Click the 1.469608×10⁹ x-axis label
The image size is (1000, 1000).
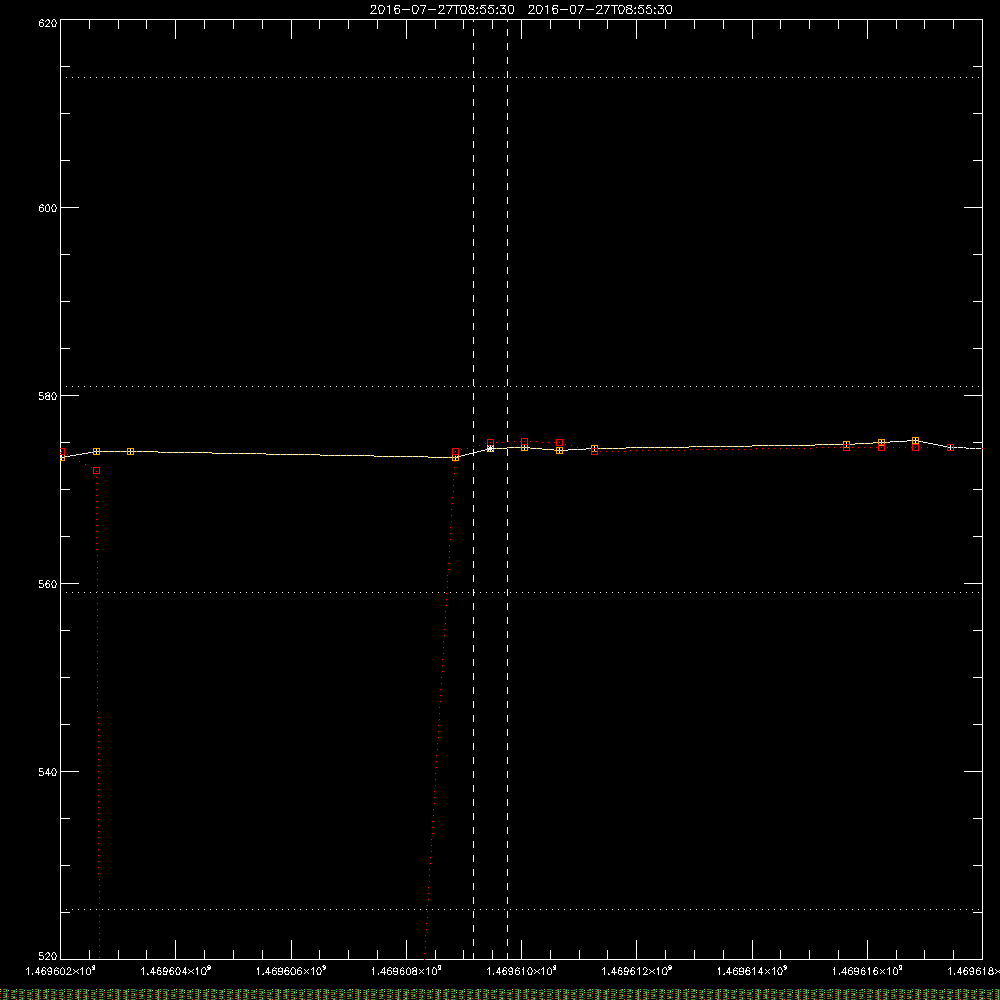coord(406,971)
